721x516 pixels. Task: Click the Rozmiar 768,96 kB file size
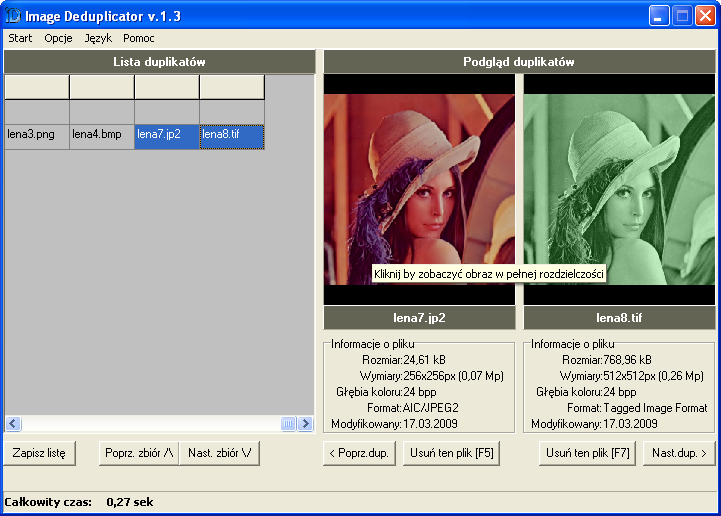point(607,360)
